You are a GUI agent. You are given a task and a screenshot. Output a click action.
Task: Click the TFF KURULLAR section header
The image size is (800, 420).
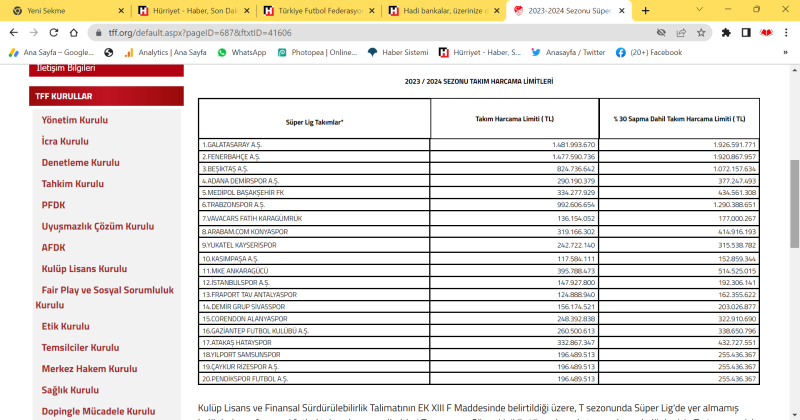[x=106, y=96]
